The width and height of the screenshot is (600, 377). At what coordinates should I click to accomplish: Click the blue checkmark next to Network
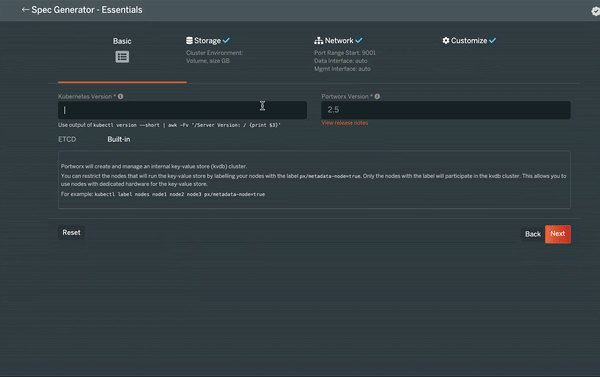pyautogui.click(x=359, y=40)
